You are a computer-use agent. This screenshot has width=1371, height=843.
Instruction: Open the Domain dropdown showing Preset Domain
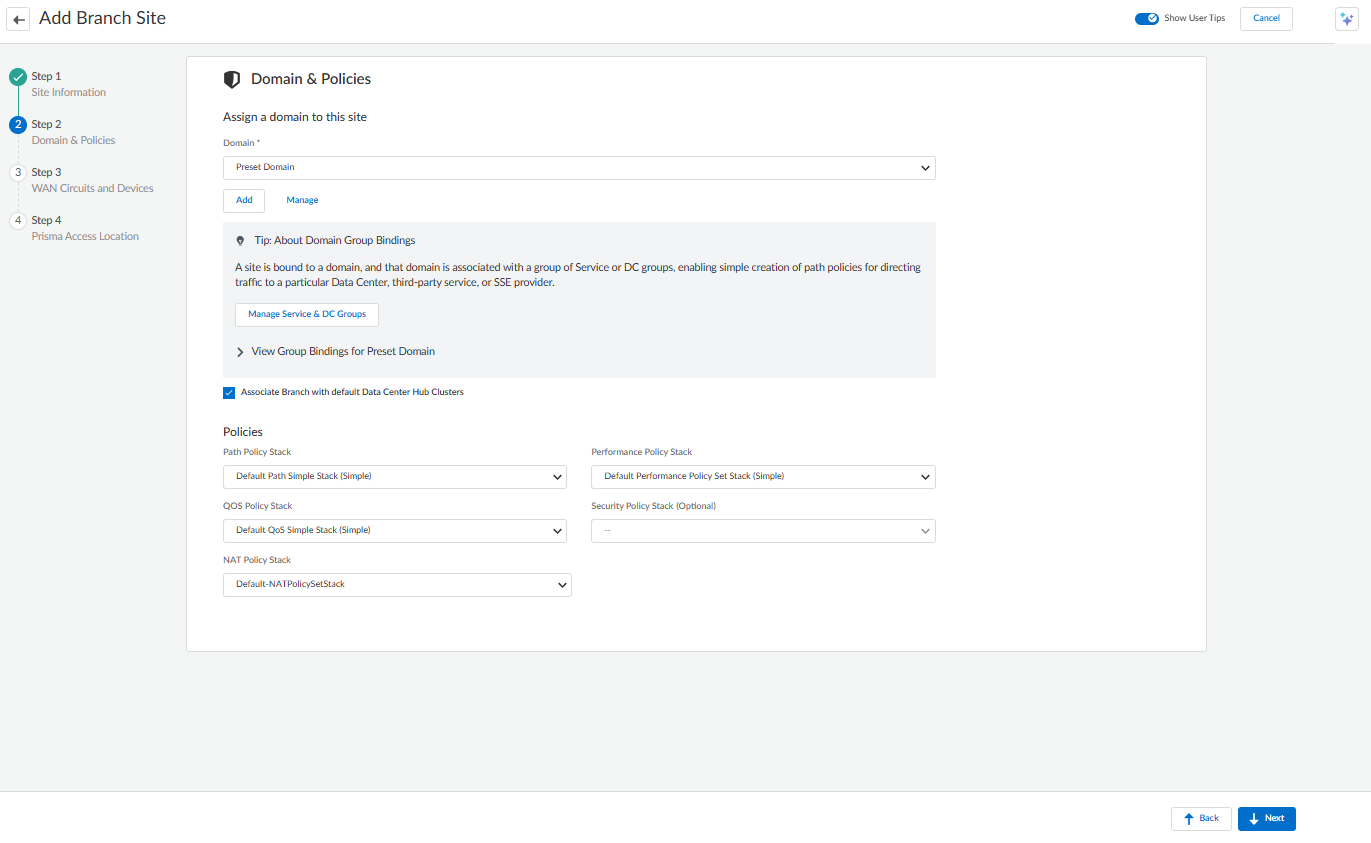point(579,168)
